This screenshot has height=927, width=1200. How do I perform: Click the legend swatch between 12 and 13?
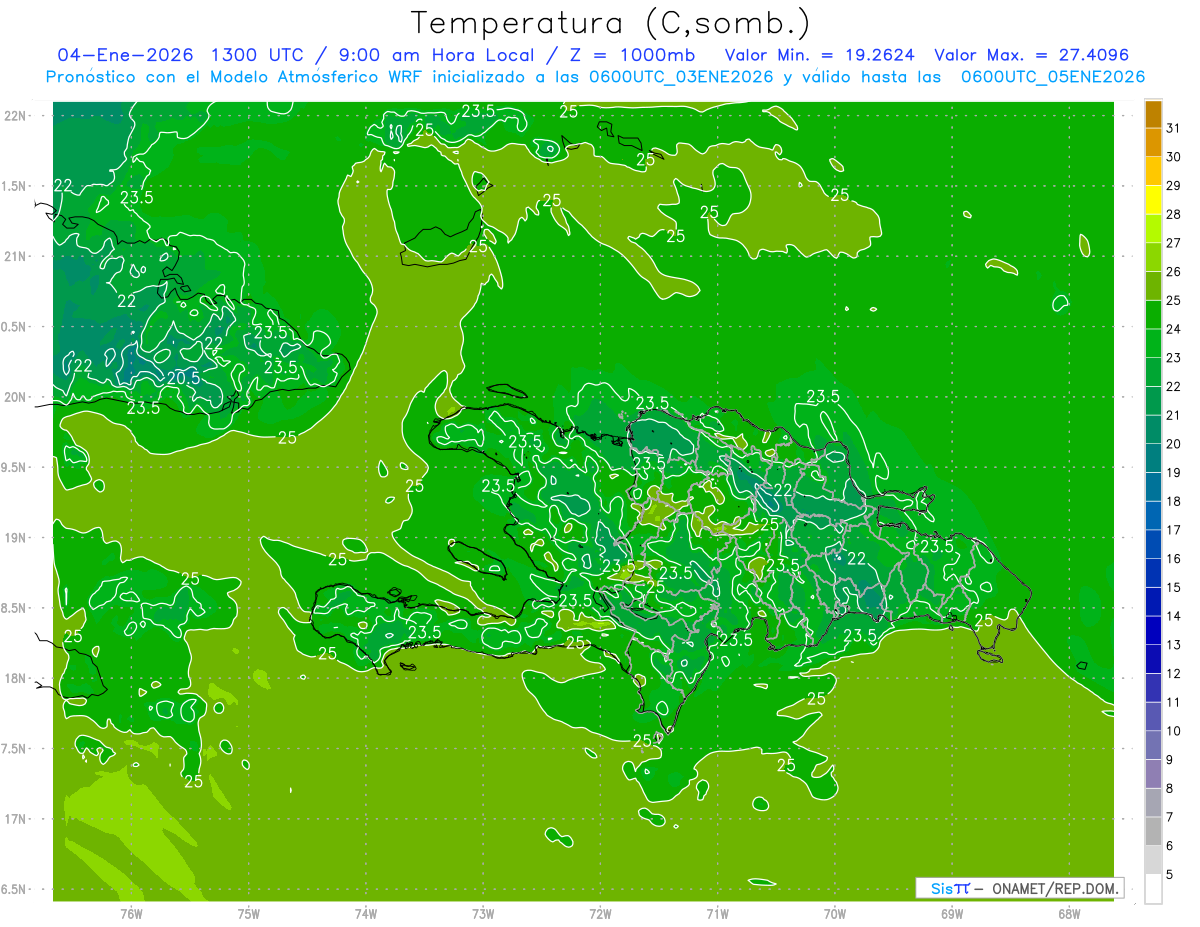pyautogui.click(x=1153, y=660)
